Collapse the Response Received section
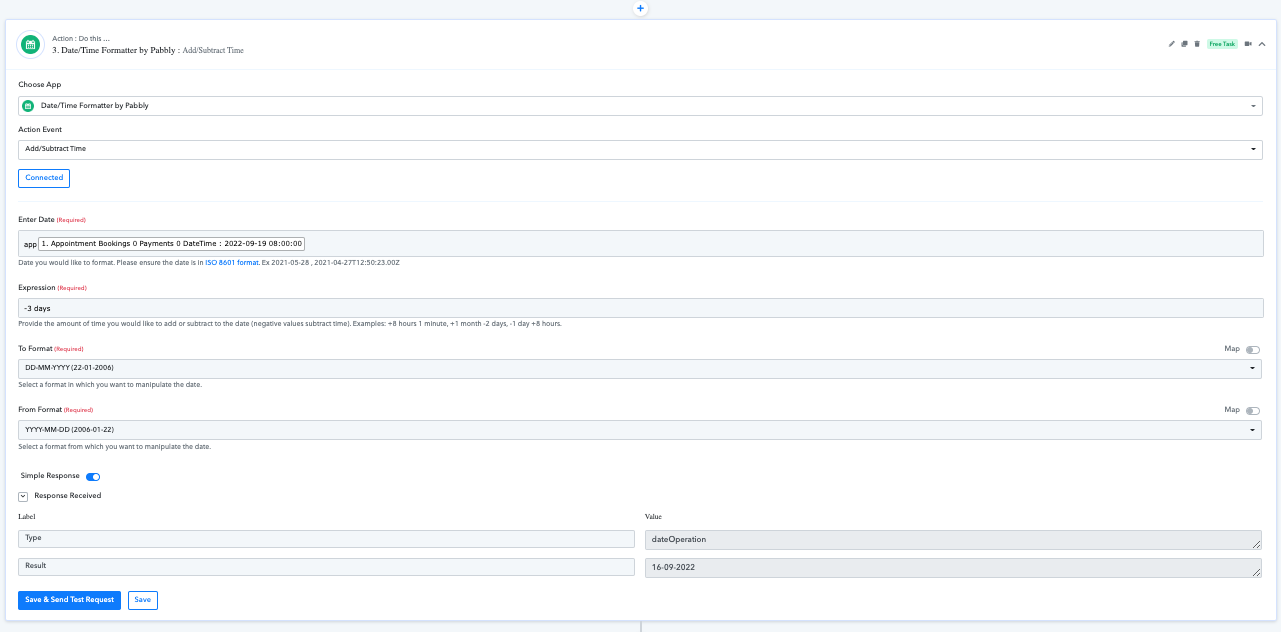 [x=23, y=496]
